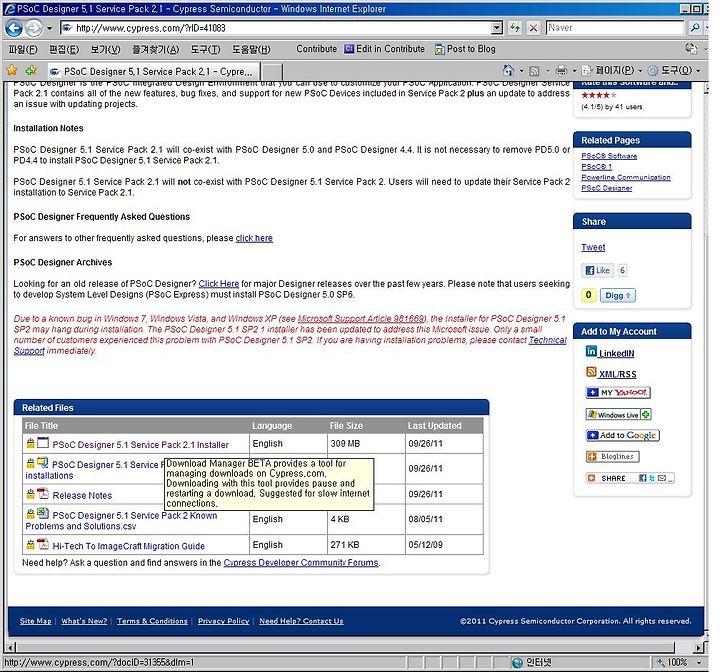Viewport: 720px width, 672px height.
Task: Click the SHARE bookmark button
Action: tap(630, 478)
